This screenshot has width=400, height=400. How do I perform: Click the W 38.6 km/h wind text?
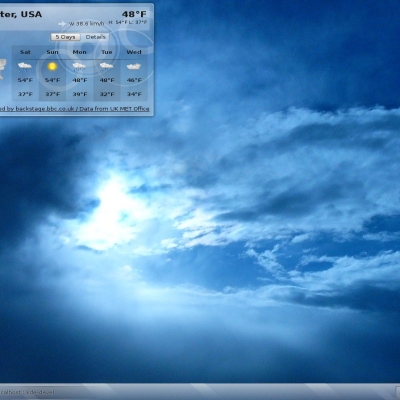click(x=86, y=24)
